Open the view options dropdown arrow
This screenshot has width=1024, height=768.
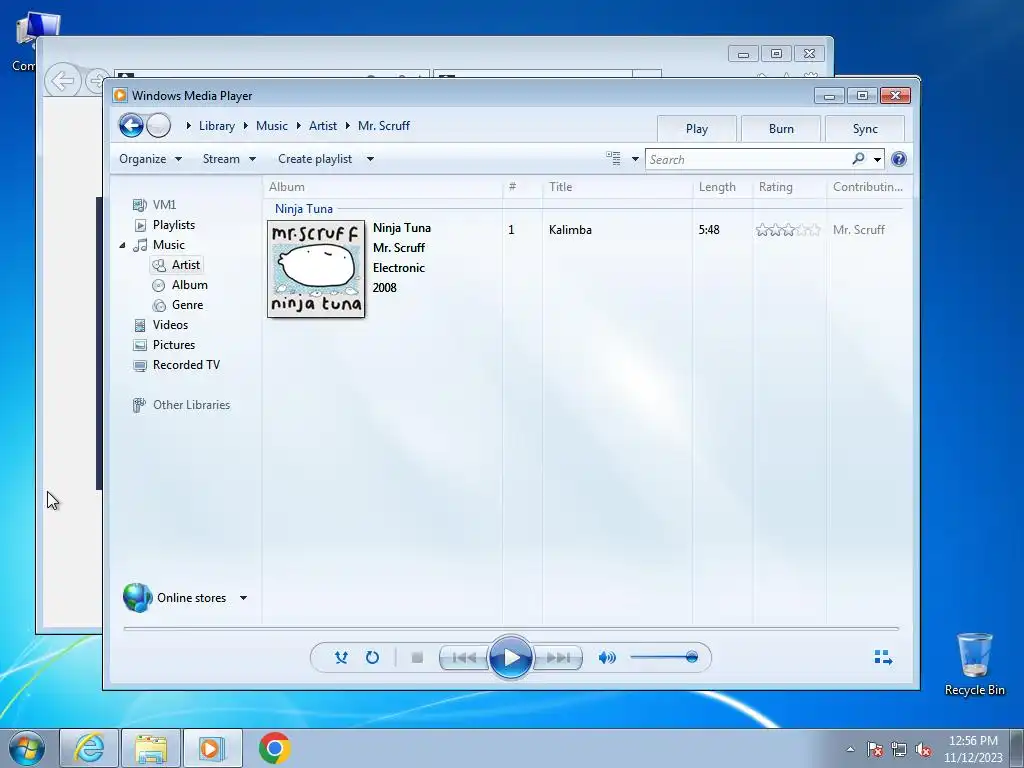point(635,159)
